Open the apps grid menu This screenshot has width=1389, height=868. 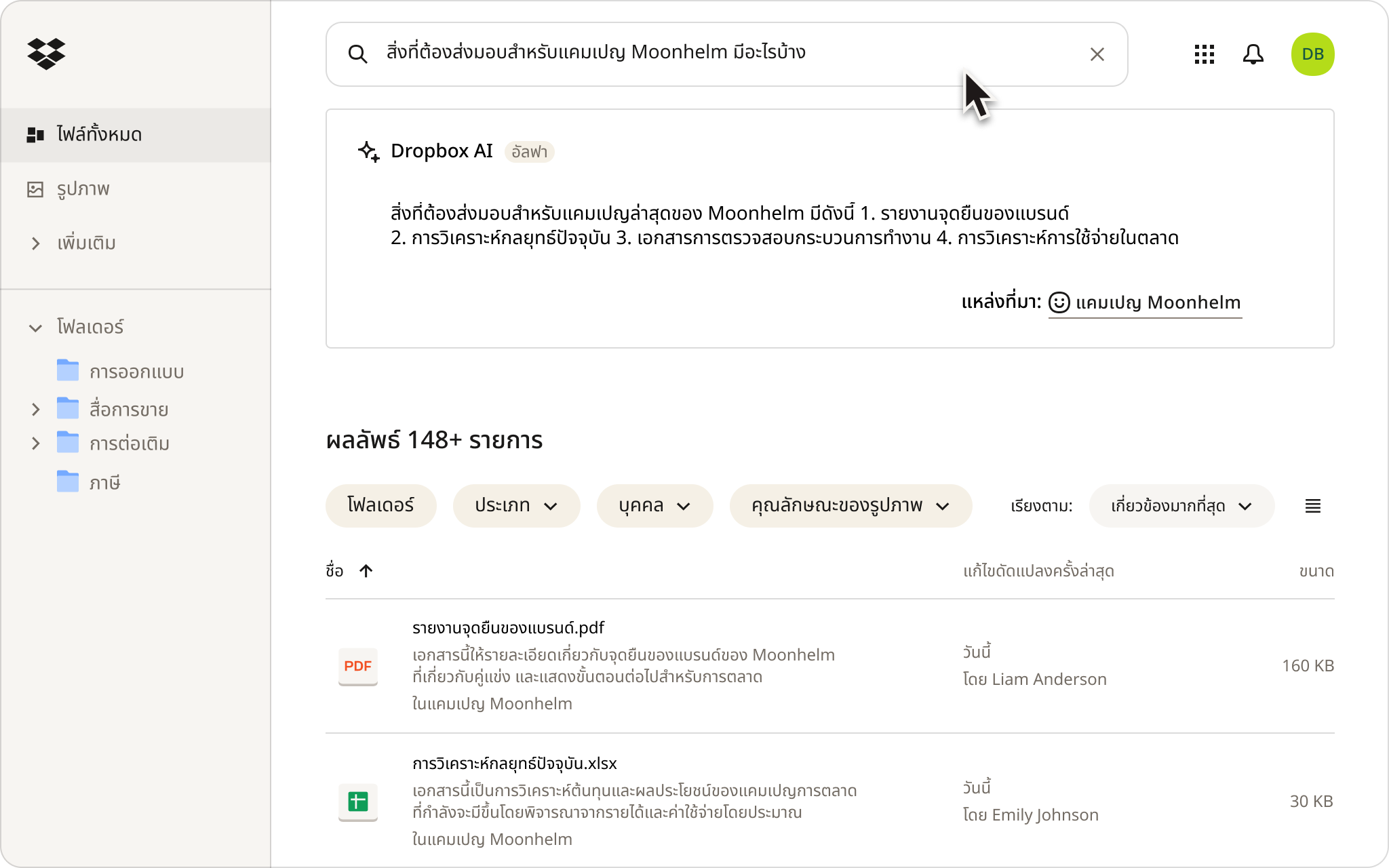pyautogui.click(x=1204, y=54)
